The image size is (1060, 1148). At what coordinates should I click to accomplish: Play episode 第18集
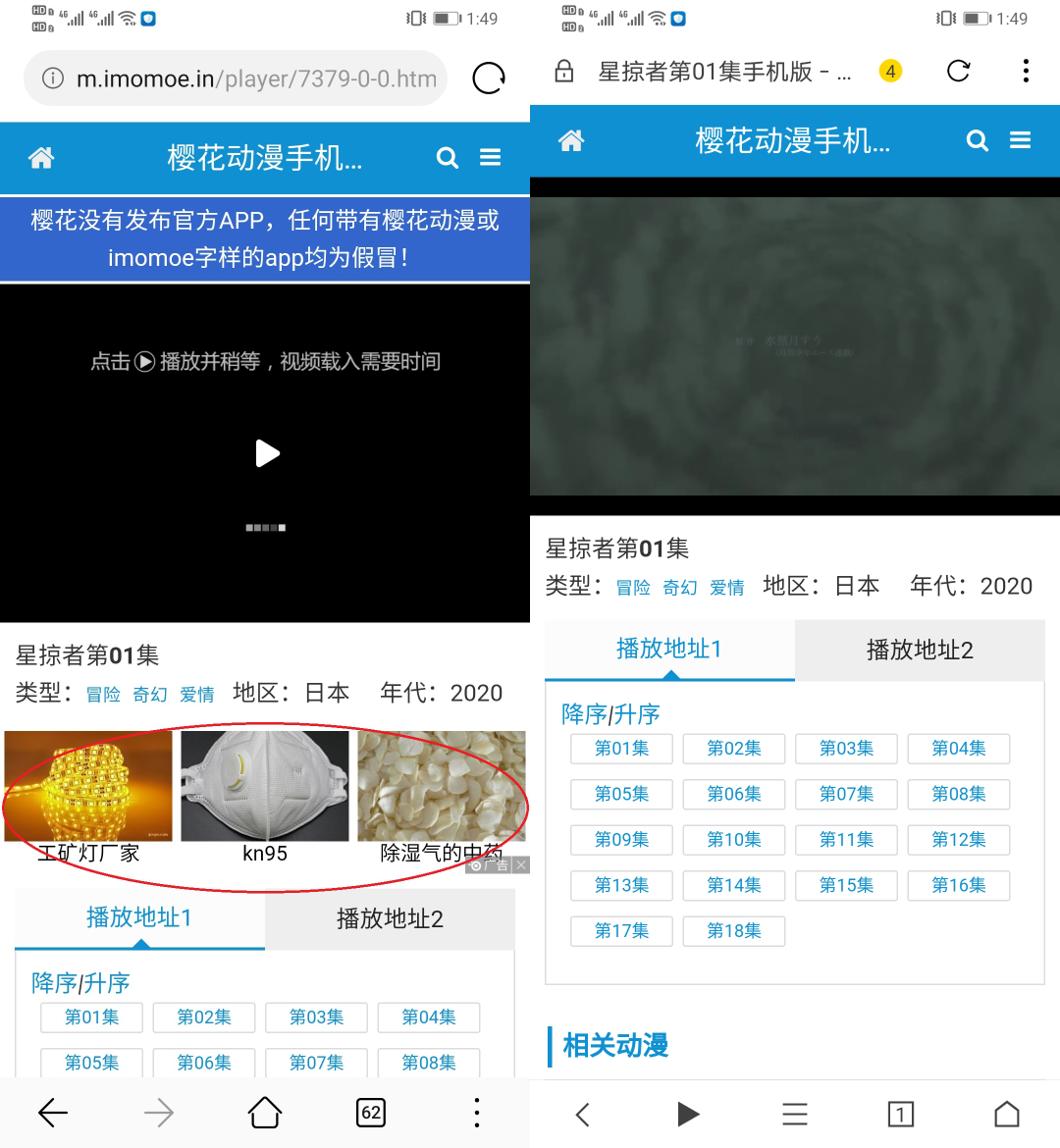pos(733,930)
